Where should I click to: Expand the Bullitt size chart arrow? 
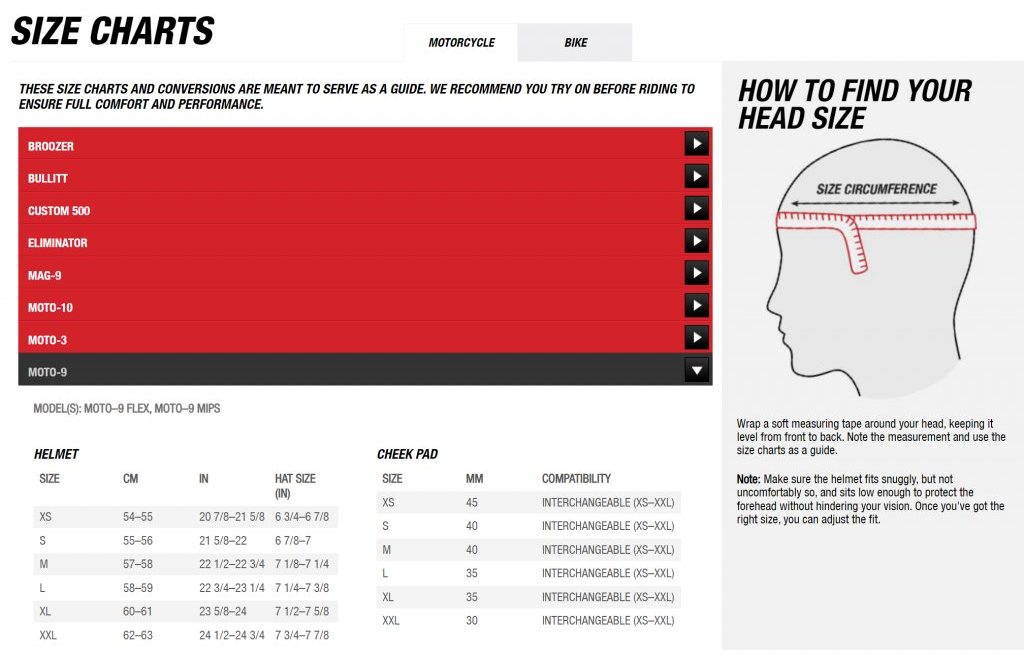[697, 176]
